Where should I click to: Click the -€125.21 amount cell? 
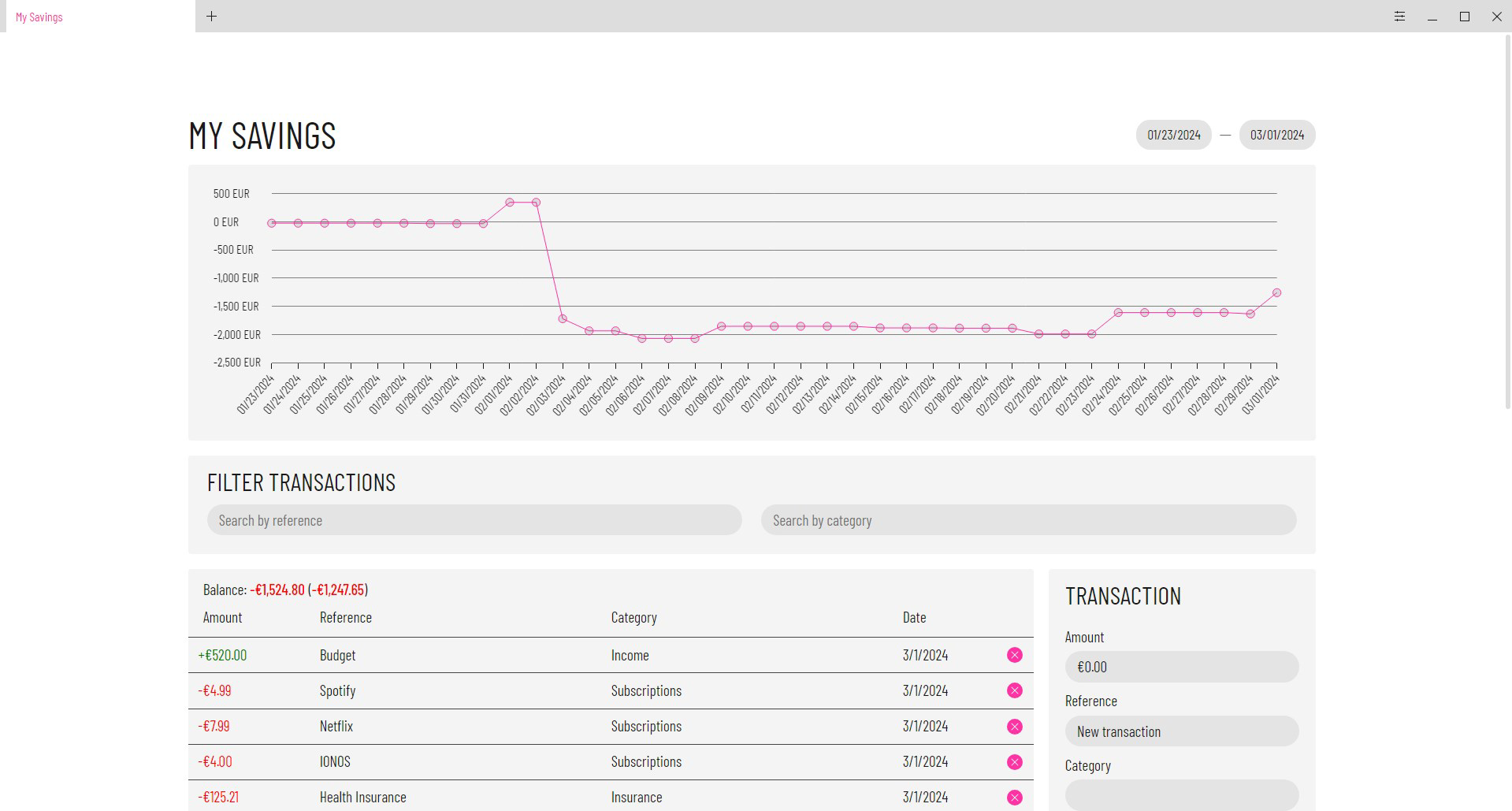coord(218,797)
